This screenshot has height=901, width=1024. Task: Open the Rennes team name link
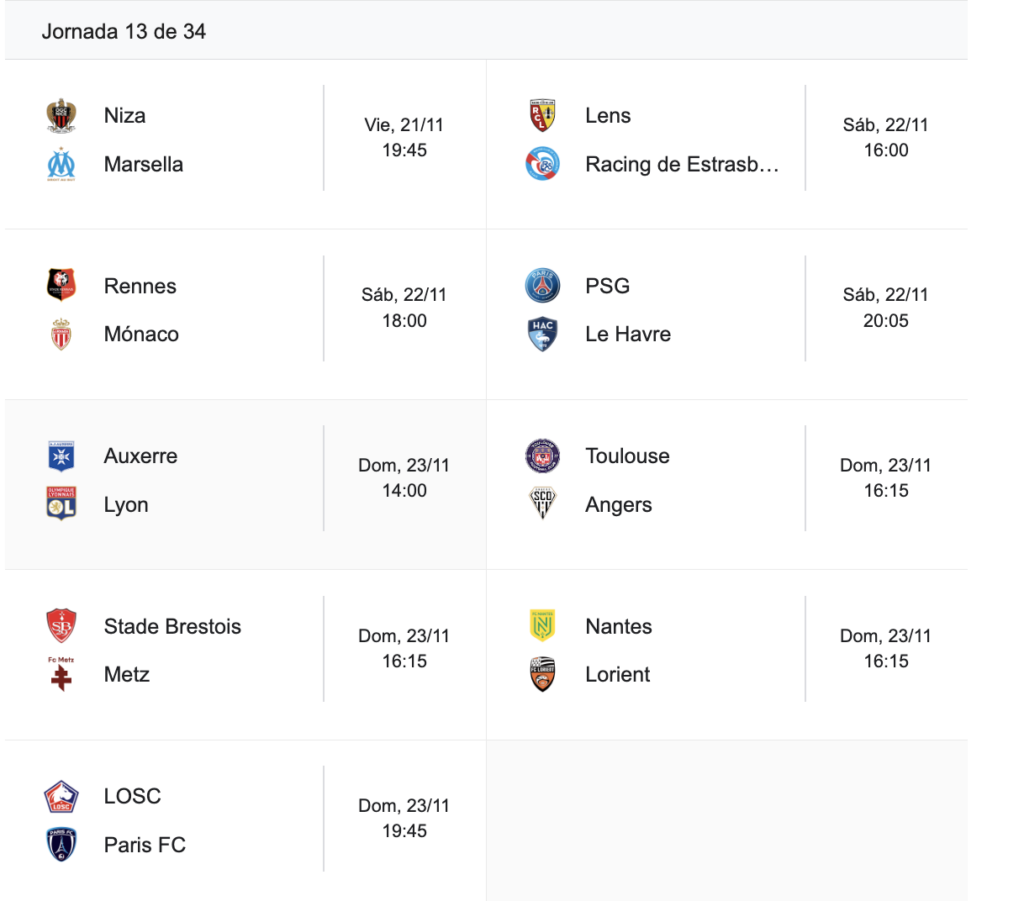point(140,286)
